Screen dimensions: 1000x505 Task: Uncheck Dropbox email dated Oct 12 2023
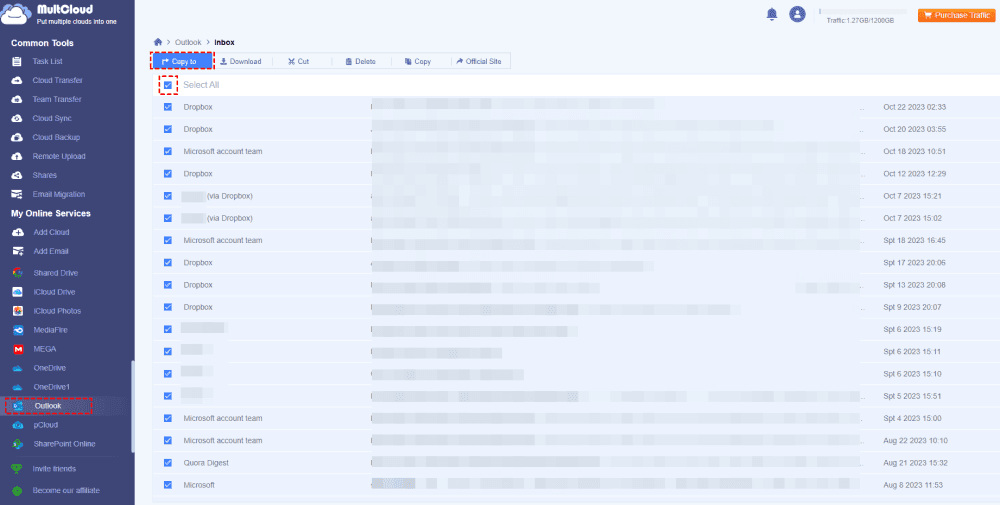tap(168, 173)
